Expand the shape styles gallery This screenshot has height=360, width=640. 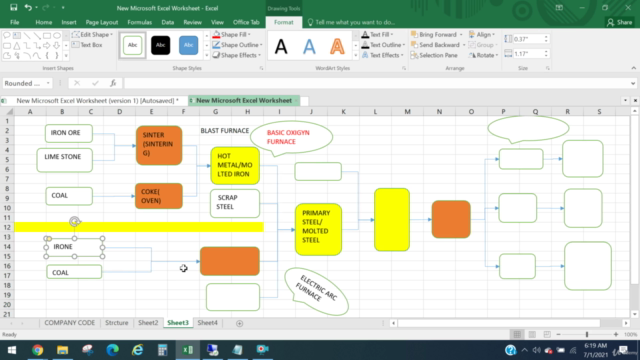(207, 55)
